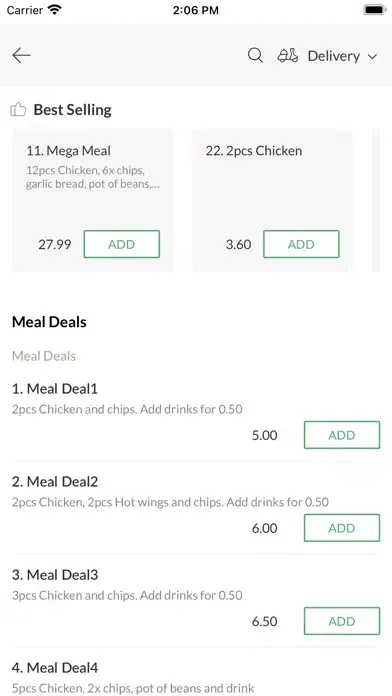Open the search magnifier icon
The image size is (392, 696).
tap(255, 56)
